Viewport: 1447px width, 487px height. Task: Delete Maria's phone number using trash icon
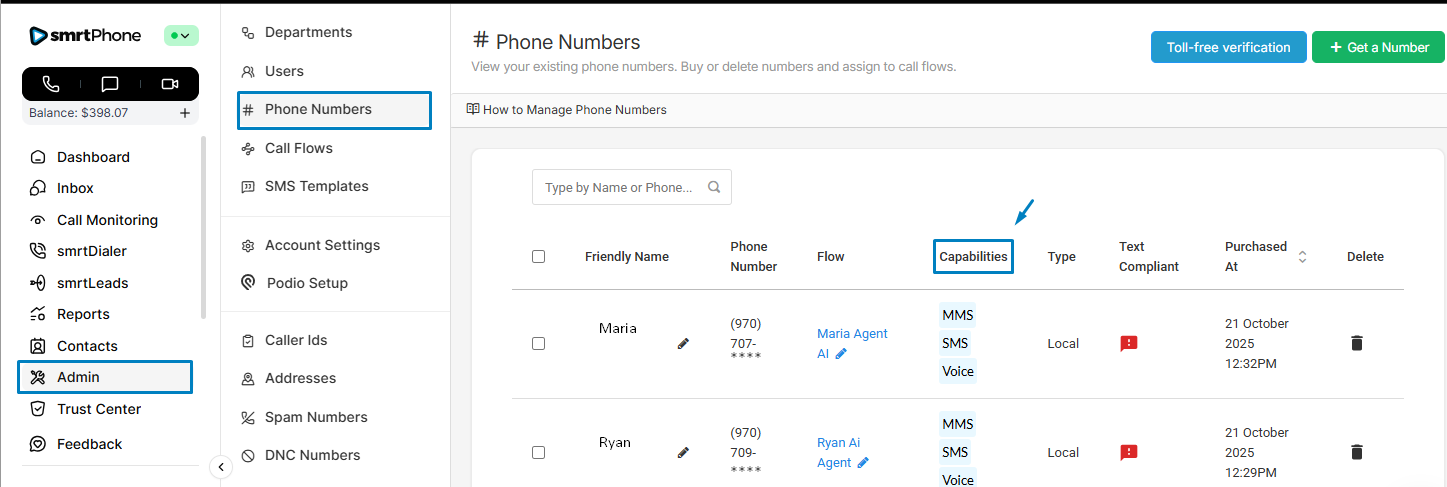coord(1356,343)
